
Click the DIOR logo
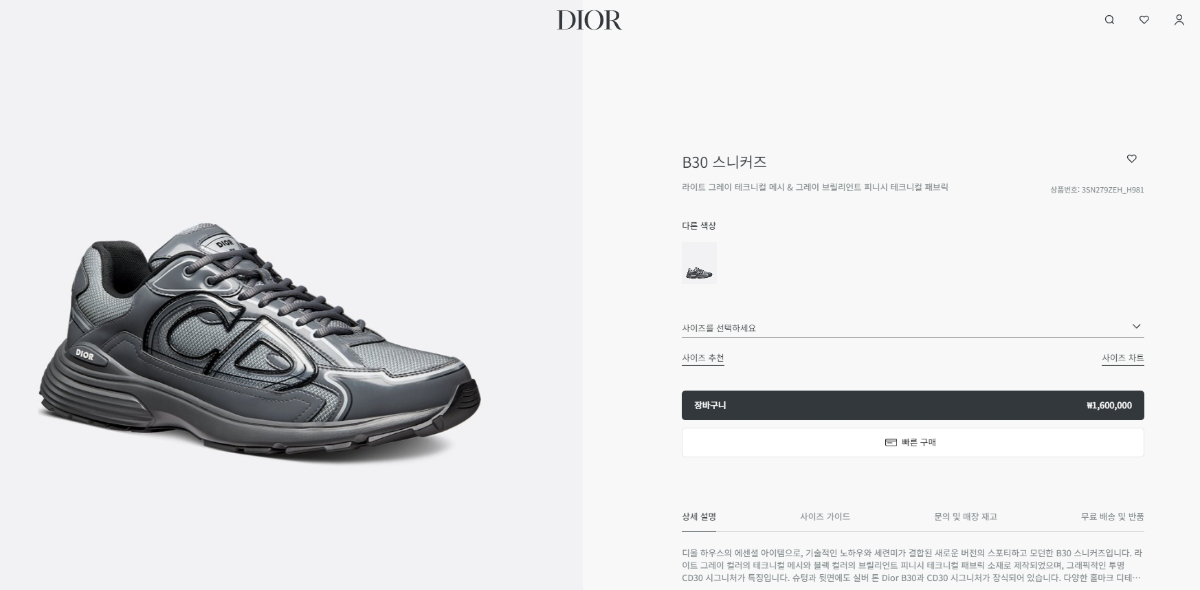pyautogui.click(x=589, y=20)
